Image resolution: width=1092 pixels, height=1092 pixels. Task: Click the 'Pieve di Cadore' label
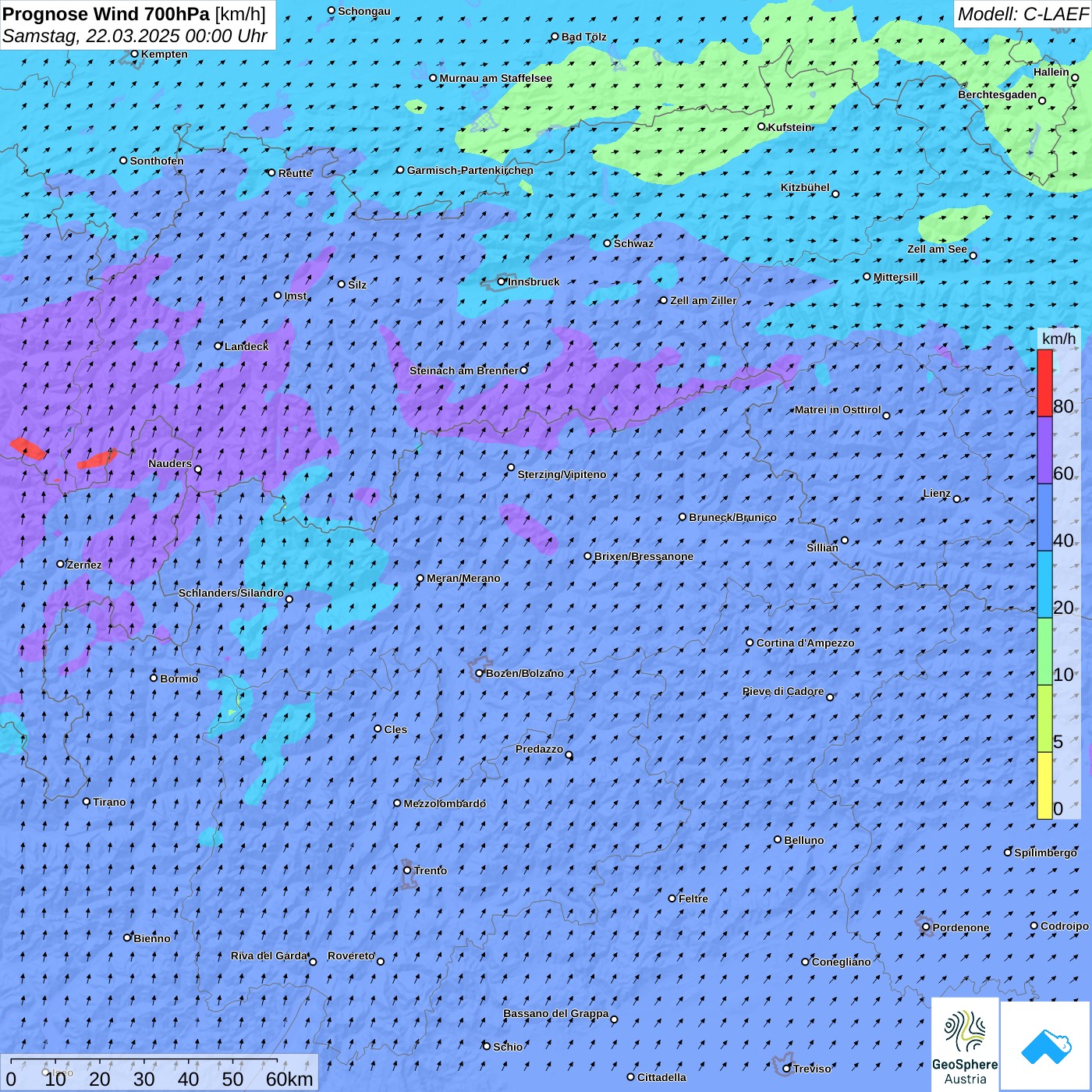[x=783, y=691]
